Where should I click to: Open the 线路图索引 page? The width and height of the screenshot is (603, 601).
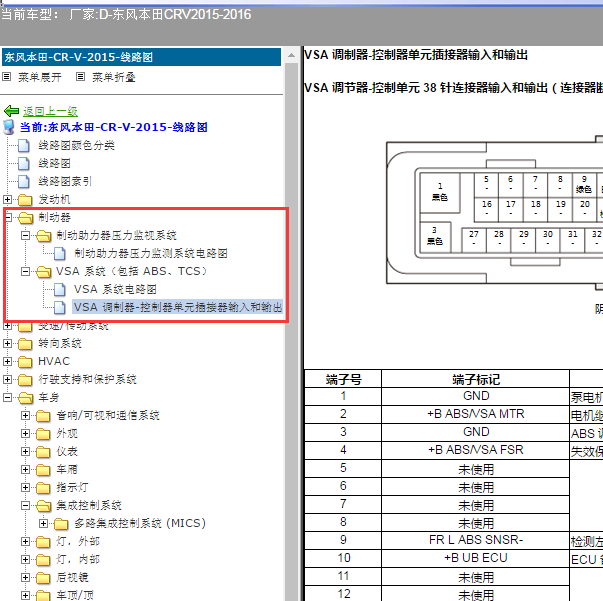(65, 181)
